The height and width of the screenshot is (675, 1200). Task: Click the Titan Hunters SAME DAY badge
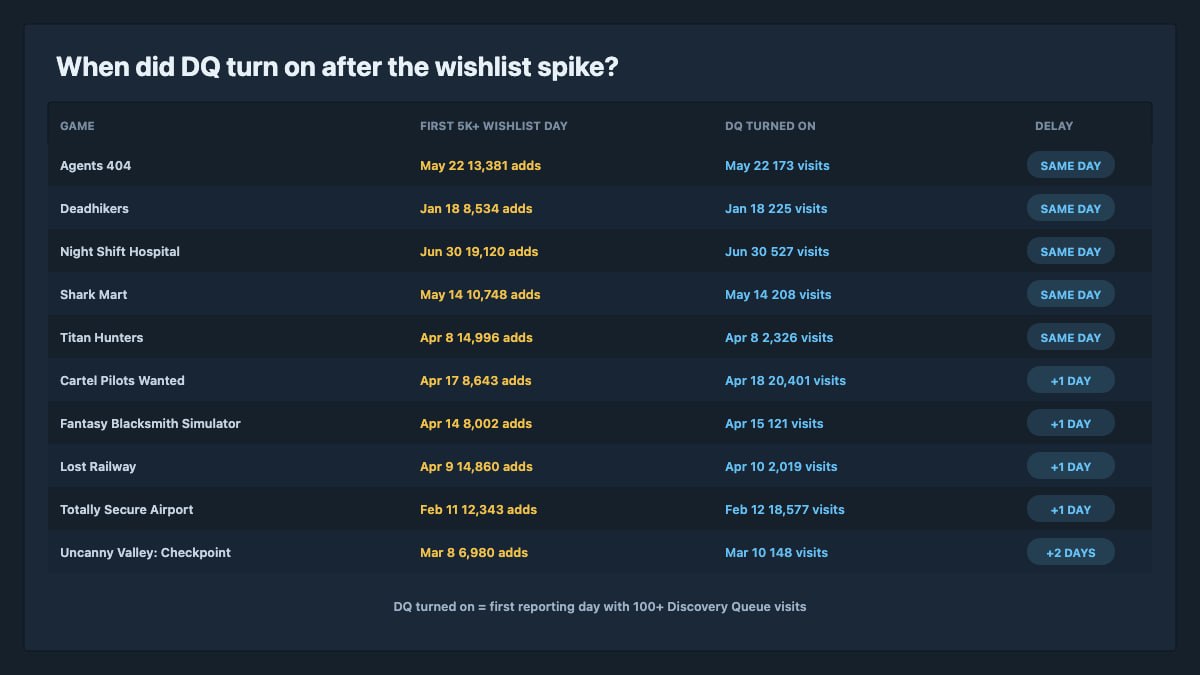pos(1070,338)
